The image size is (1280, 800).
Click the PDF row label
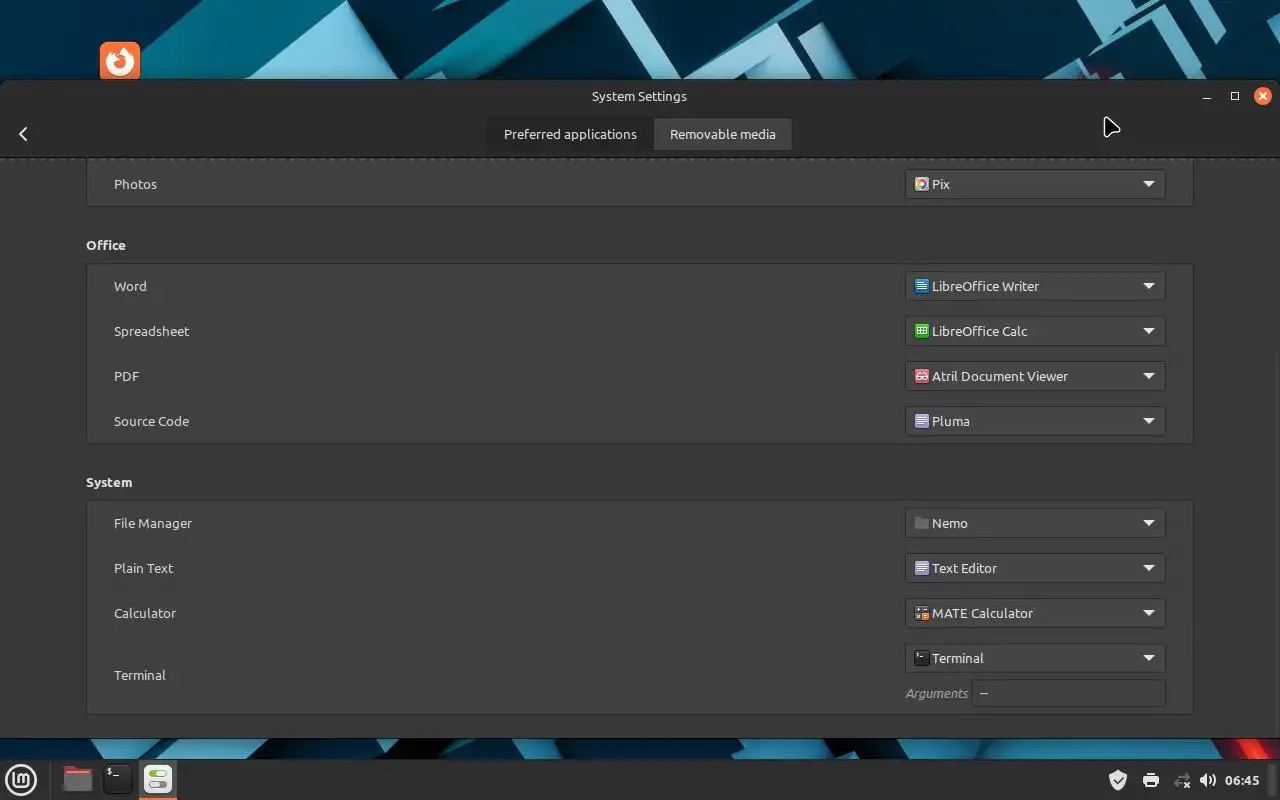click(x=126, y=376)
